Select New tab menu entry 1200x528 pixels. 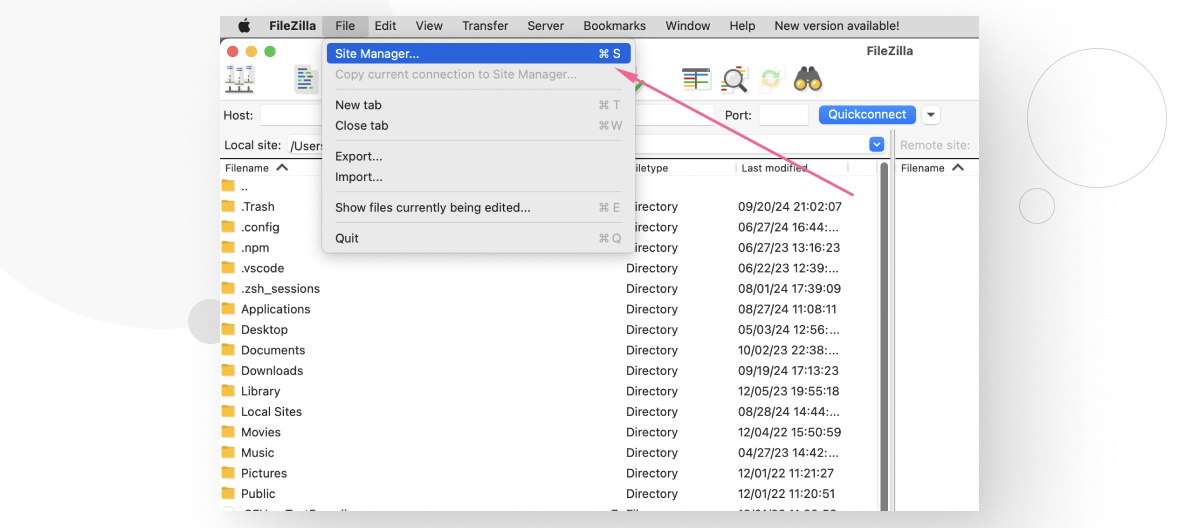coord(358,105)
